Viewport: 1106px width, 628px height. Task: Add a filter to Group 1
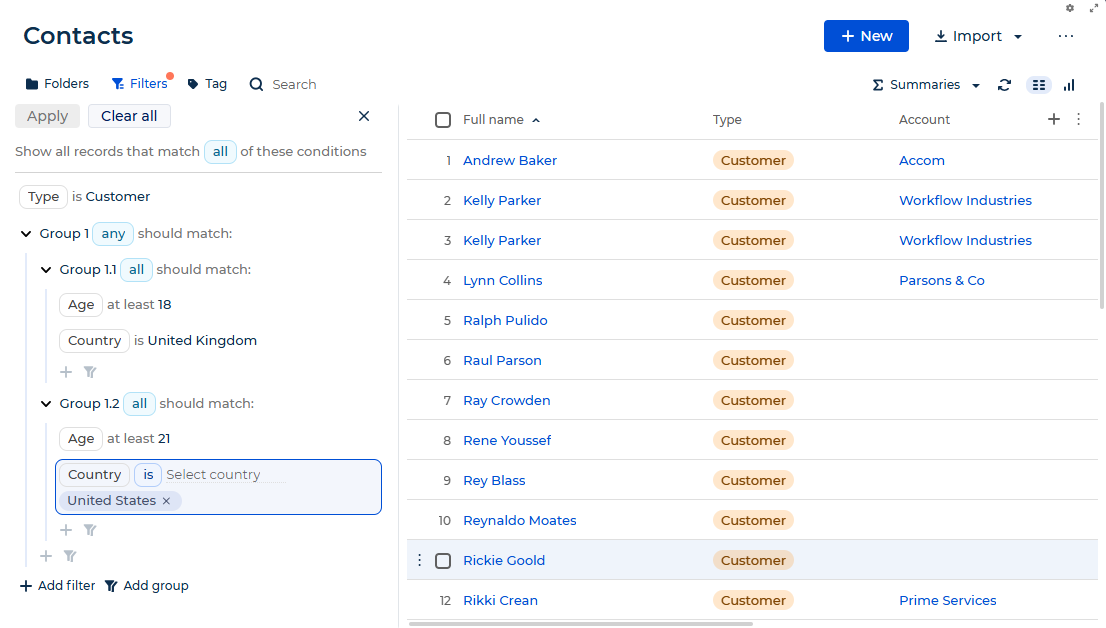[46, 556]
